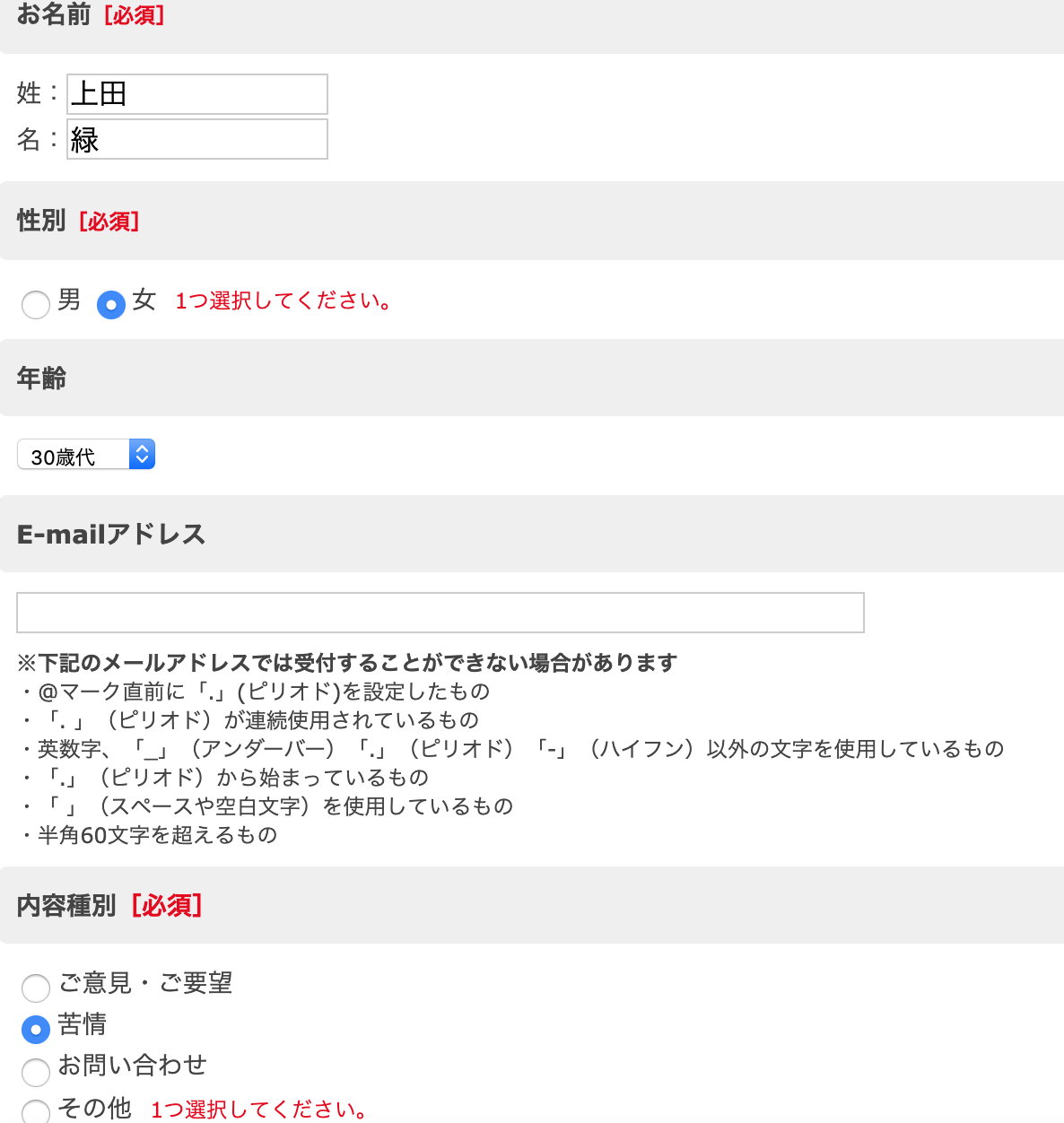Select the 苦情 radio option
1064x1123 pixels.
pos(36,1029)
